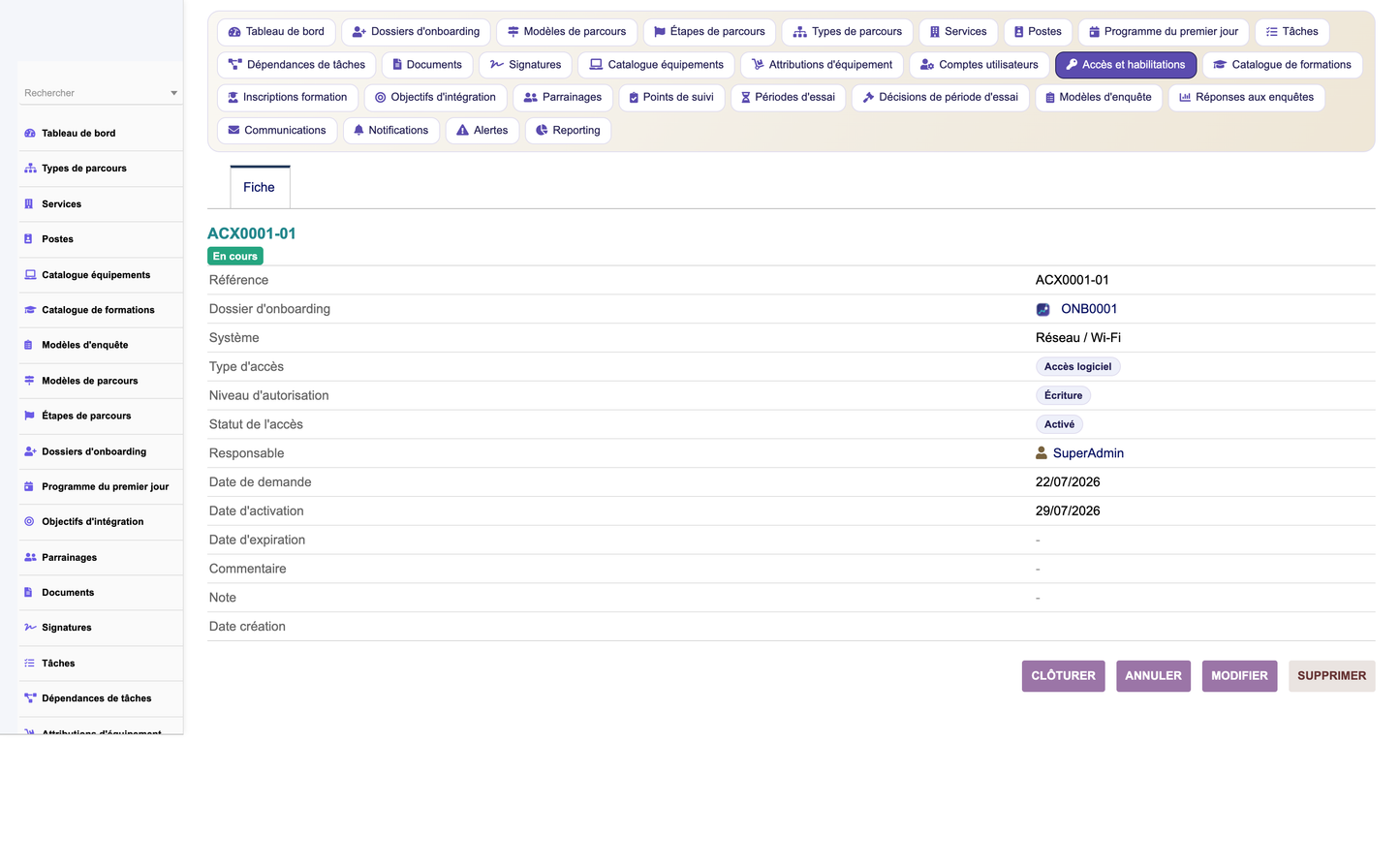Open Documents top navigation pill
This screenshot has height=866, width=1400.
tap(427, 65)
